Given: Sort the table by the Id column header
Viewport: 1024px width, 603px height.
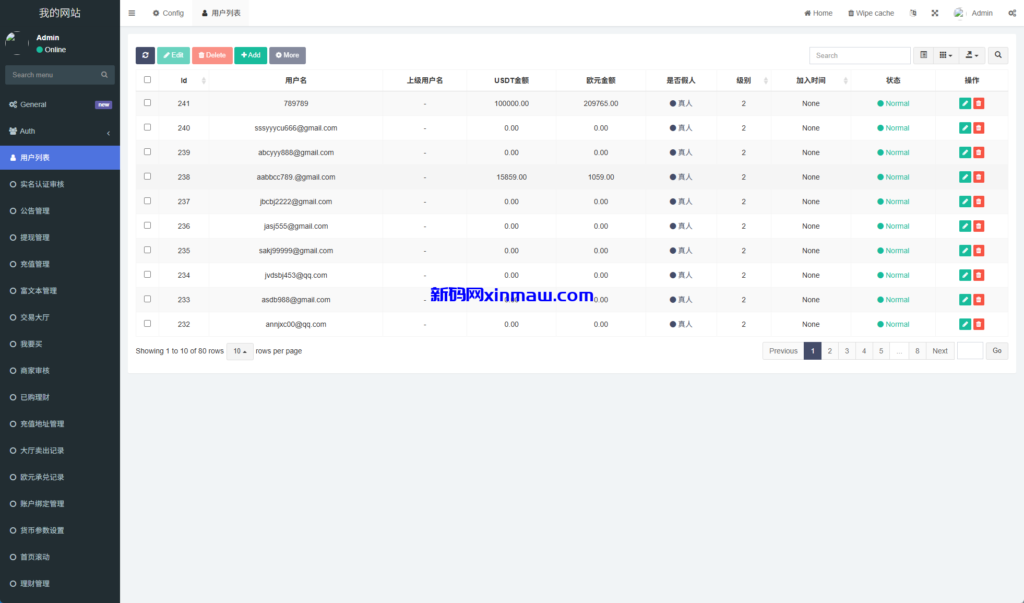Looking at the screenshot, I should click(x=184, y=80).
